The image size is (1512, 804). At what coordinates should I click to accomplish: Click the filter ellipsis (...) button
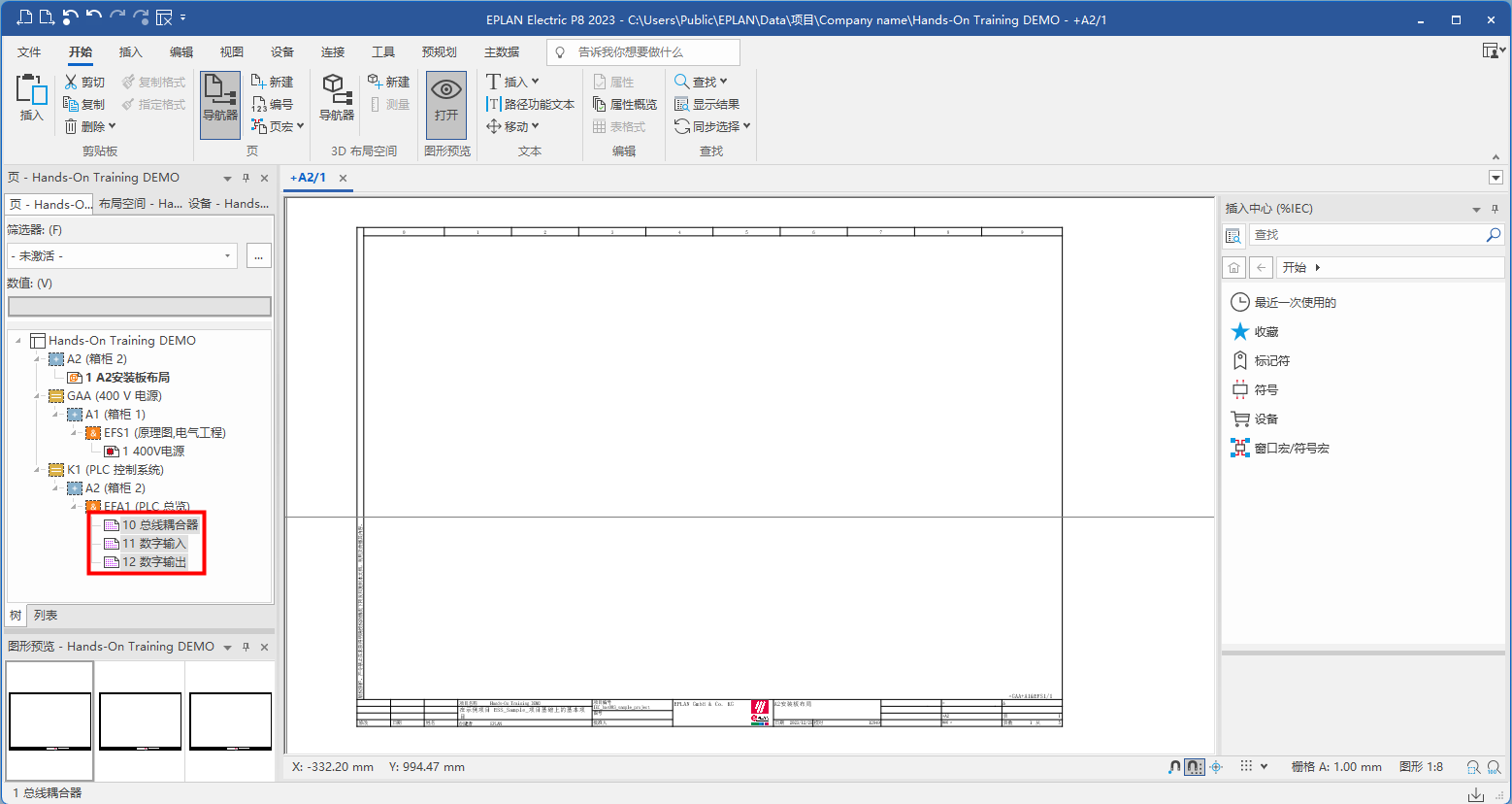tap(258, 256)
